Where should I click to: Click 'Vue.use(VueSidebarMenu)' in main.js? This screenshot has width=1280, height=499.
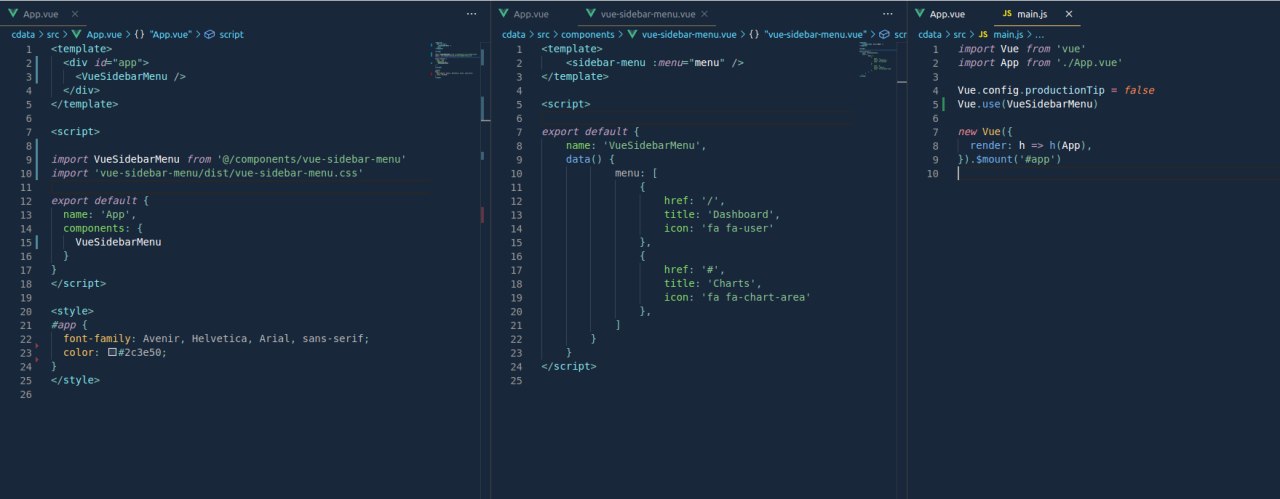(x=1028, y=104)
